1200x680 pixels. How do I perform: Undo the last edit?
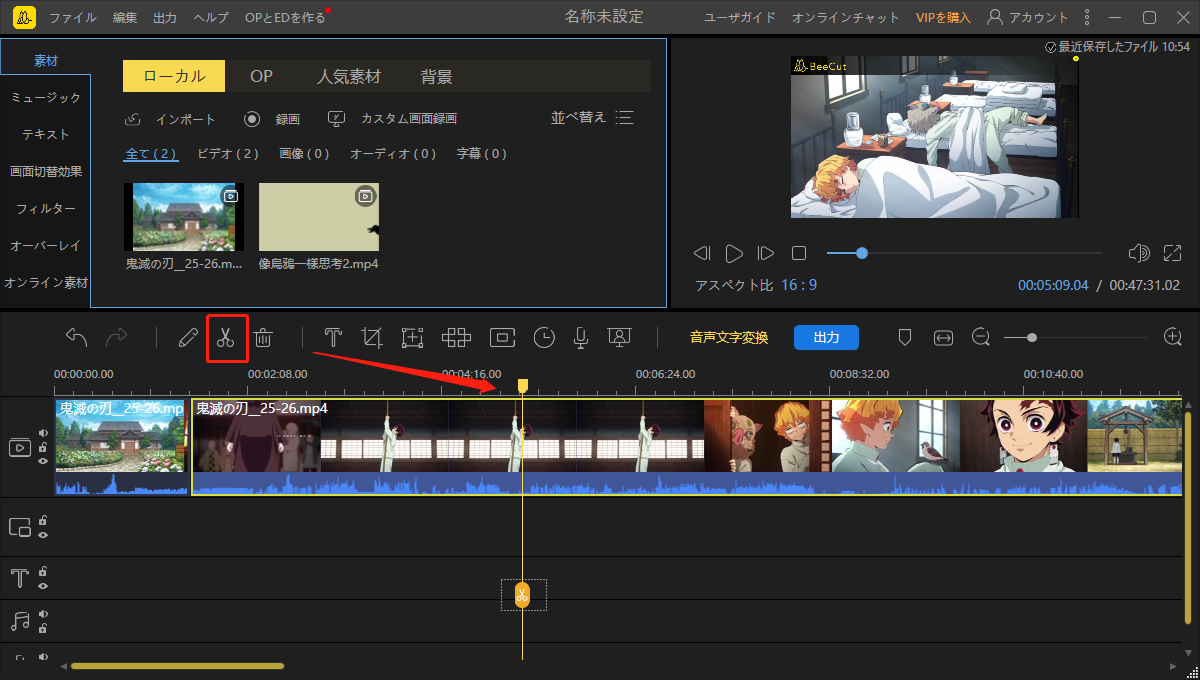tap(76, 338)
